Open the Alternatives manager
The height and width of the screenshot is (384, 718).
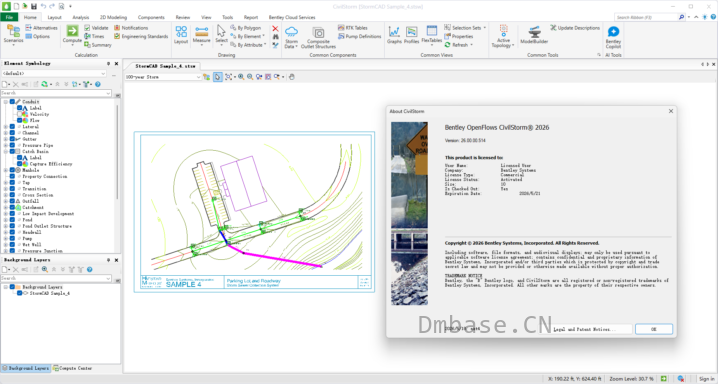[42, 28]
